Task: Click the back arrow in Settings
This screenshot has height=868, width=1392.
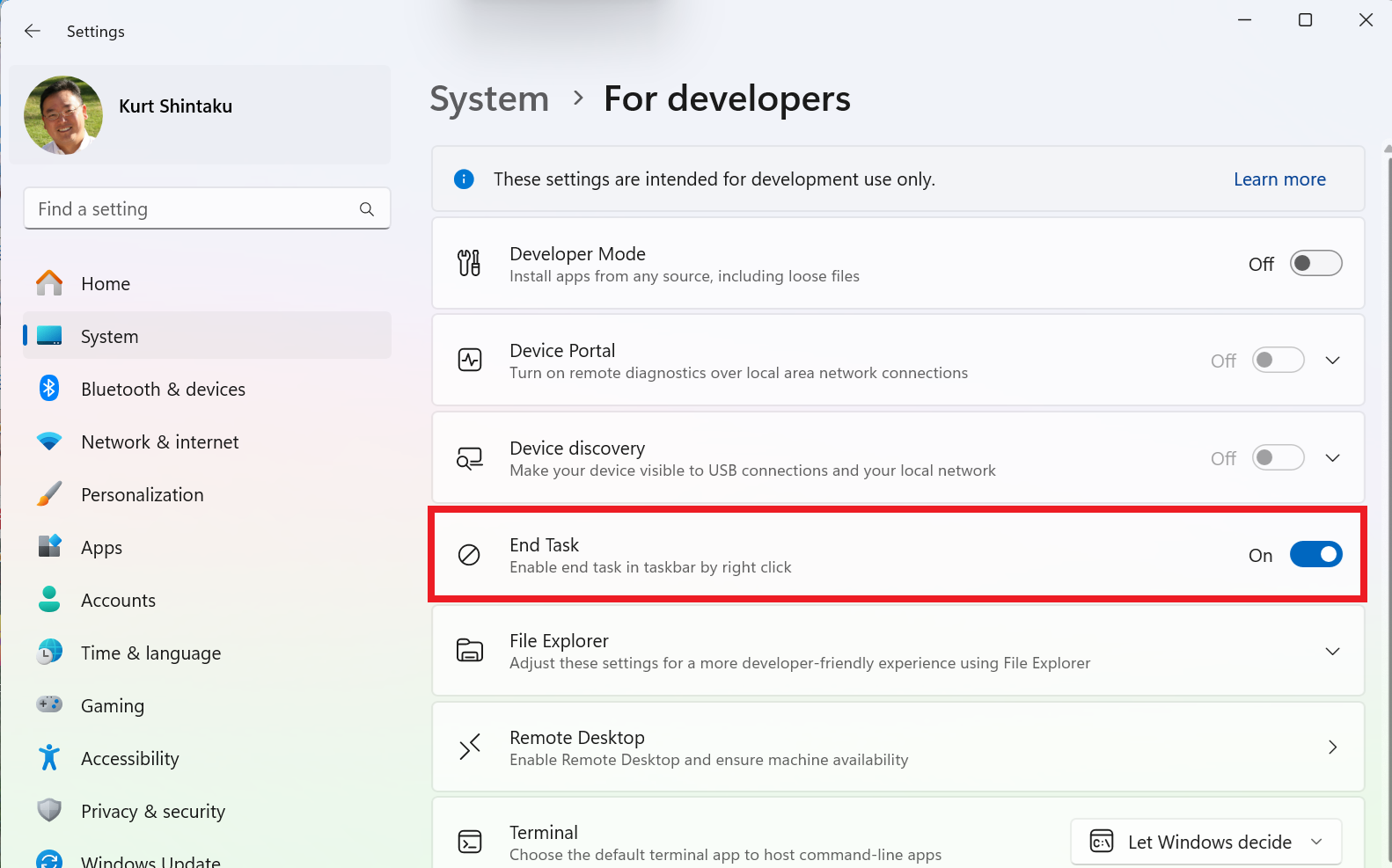Action: (x=33, y=32)
